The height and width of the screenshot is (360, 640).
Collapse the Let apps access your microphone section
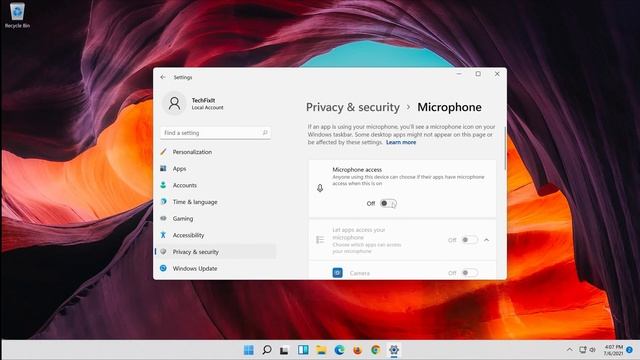tap(487, 240)
